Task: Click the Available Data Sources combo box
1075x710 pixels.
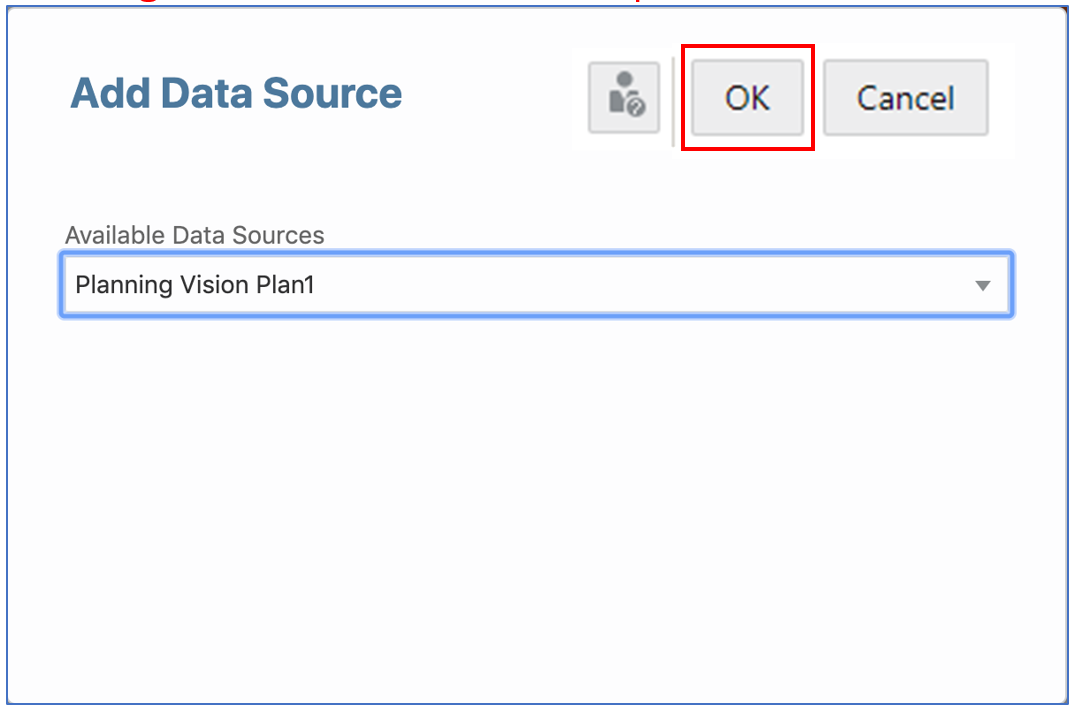Action: [500, 285]
